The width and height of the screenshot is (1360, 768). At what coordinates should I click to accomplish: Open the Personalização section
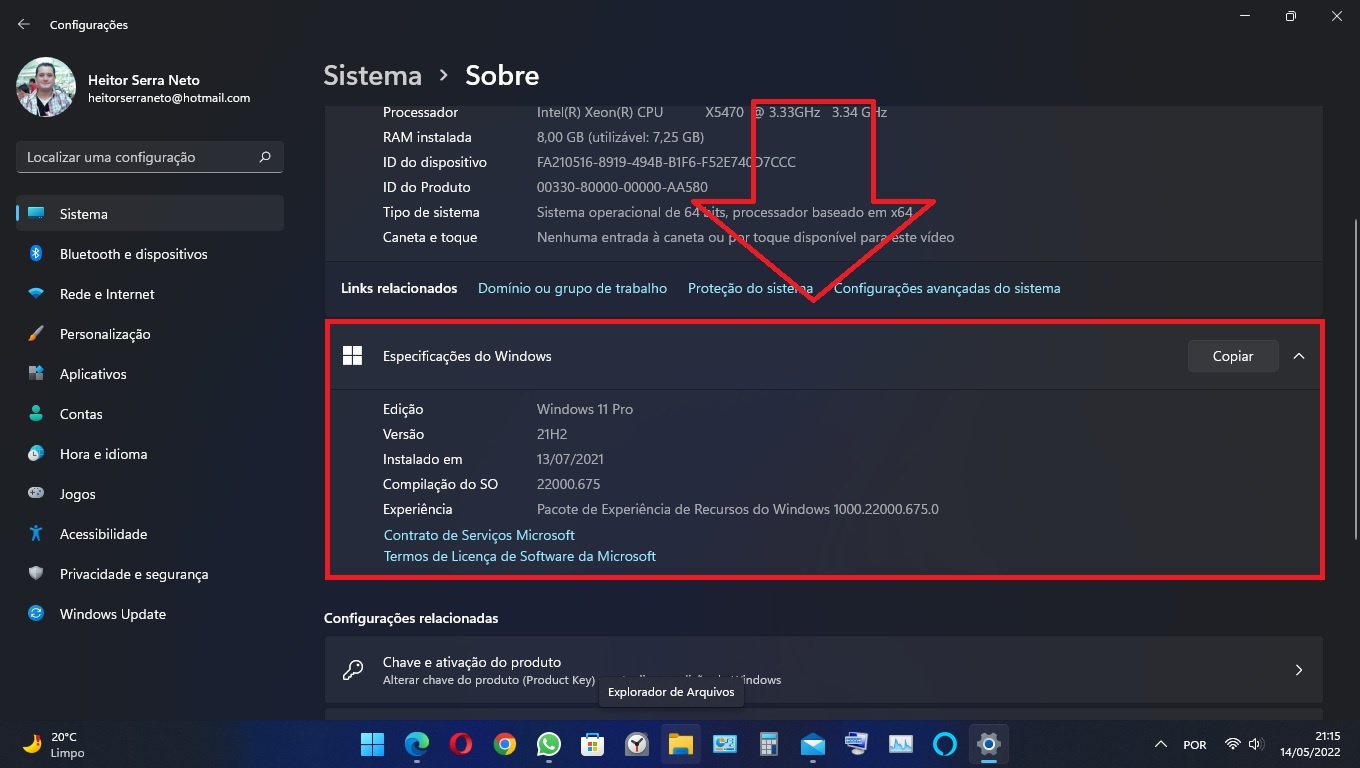tap(150, 334)
